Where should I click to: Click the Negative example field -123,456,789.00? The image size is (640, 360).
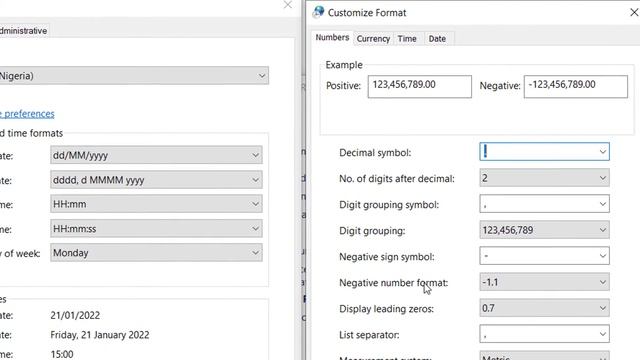tap(576, 86)
